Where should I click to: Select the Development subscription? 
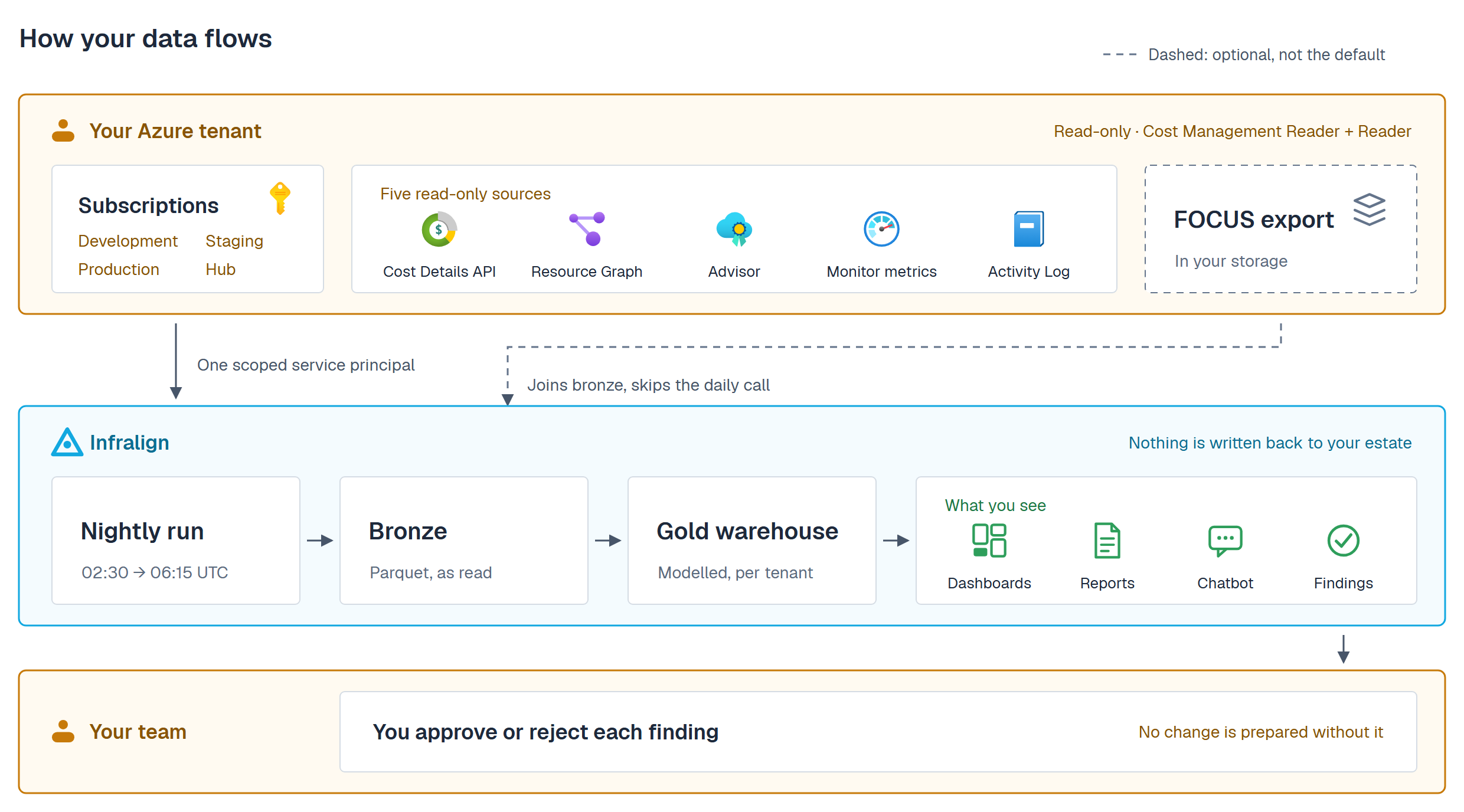pos(128,241)
